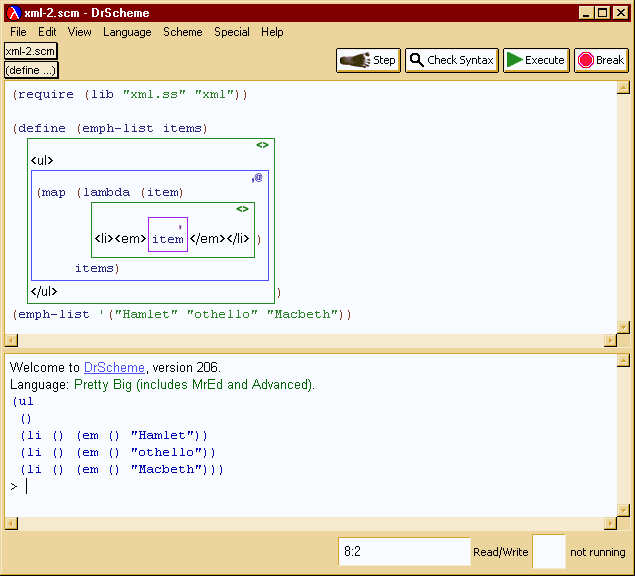Click the 'items)' argument text
The image size is (635, 576).
(x=97, y=268)
